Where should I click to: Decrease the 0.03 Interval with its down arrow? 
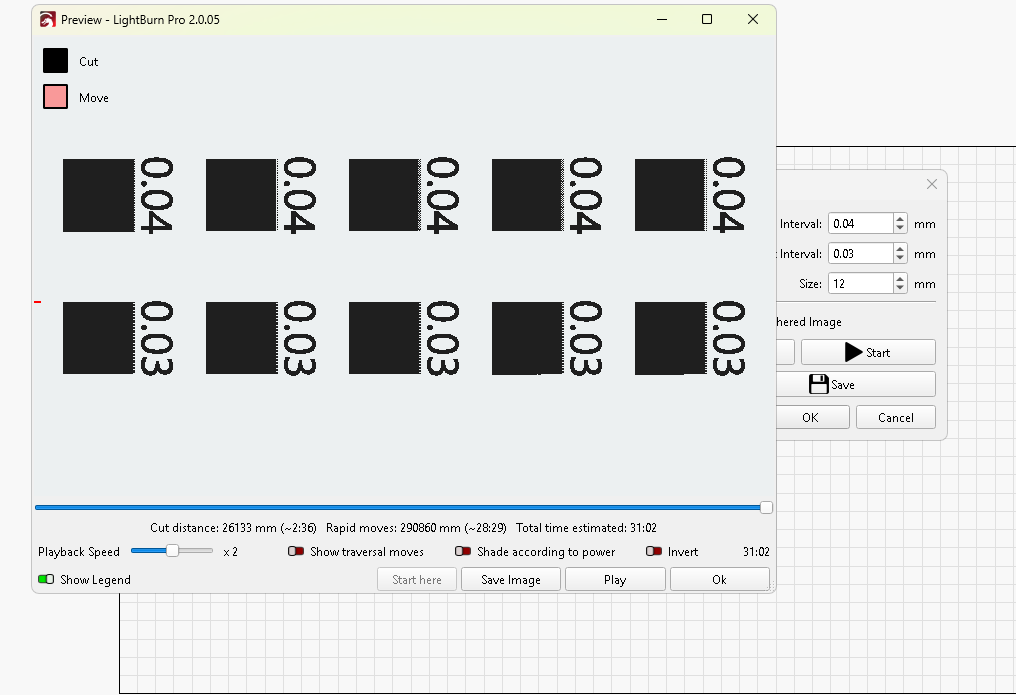pos(899,258)
